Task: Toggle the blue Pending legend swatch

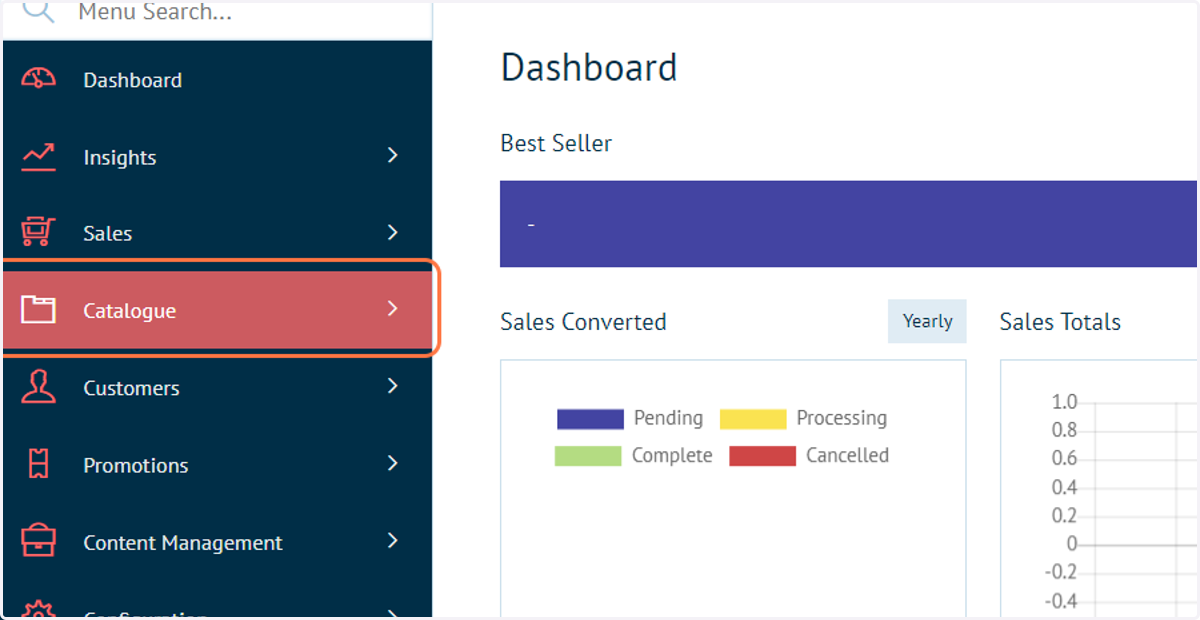Action: [590, 419]
